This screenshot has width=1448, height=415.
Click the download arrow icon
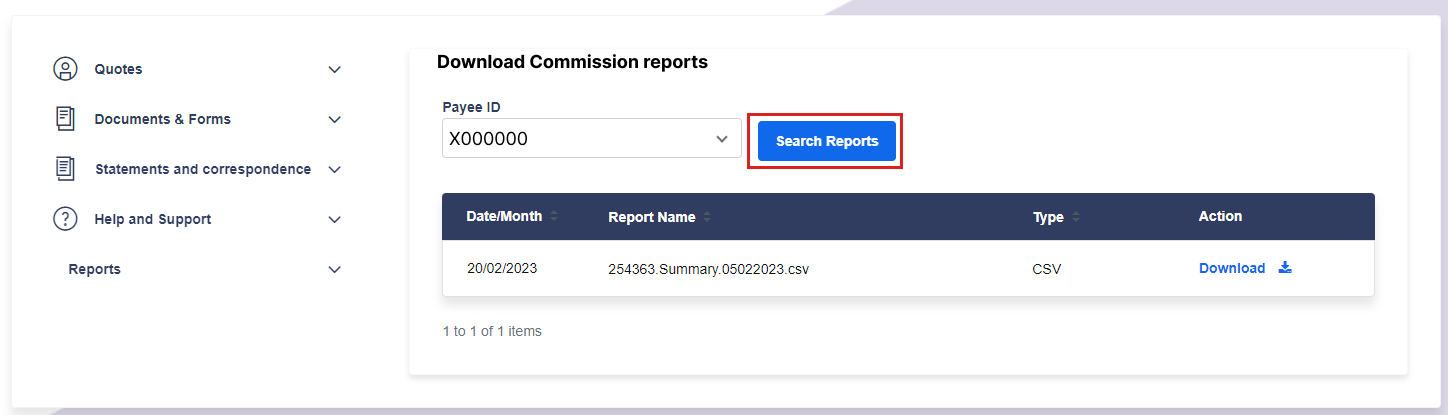point(1286,268)
